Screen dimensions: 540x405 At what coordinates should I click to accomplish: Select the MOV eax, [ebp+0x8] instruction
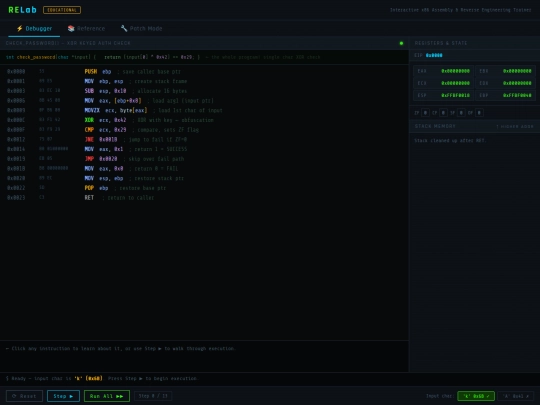(204, 101)
